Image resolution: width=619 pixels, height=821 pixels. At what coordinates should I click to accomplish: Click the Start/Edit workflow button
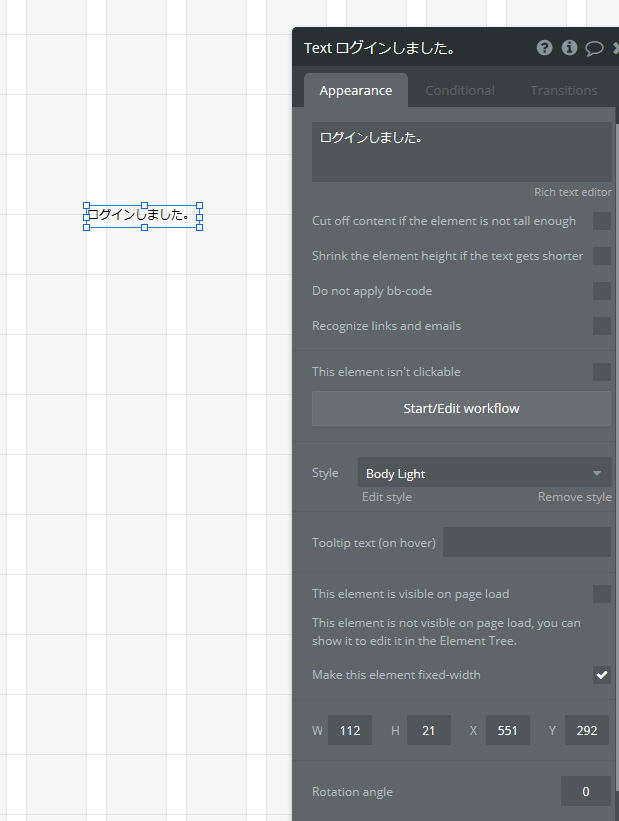461,408
